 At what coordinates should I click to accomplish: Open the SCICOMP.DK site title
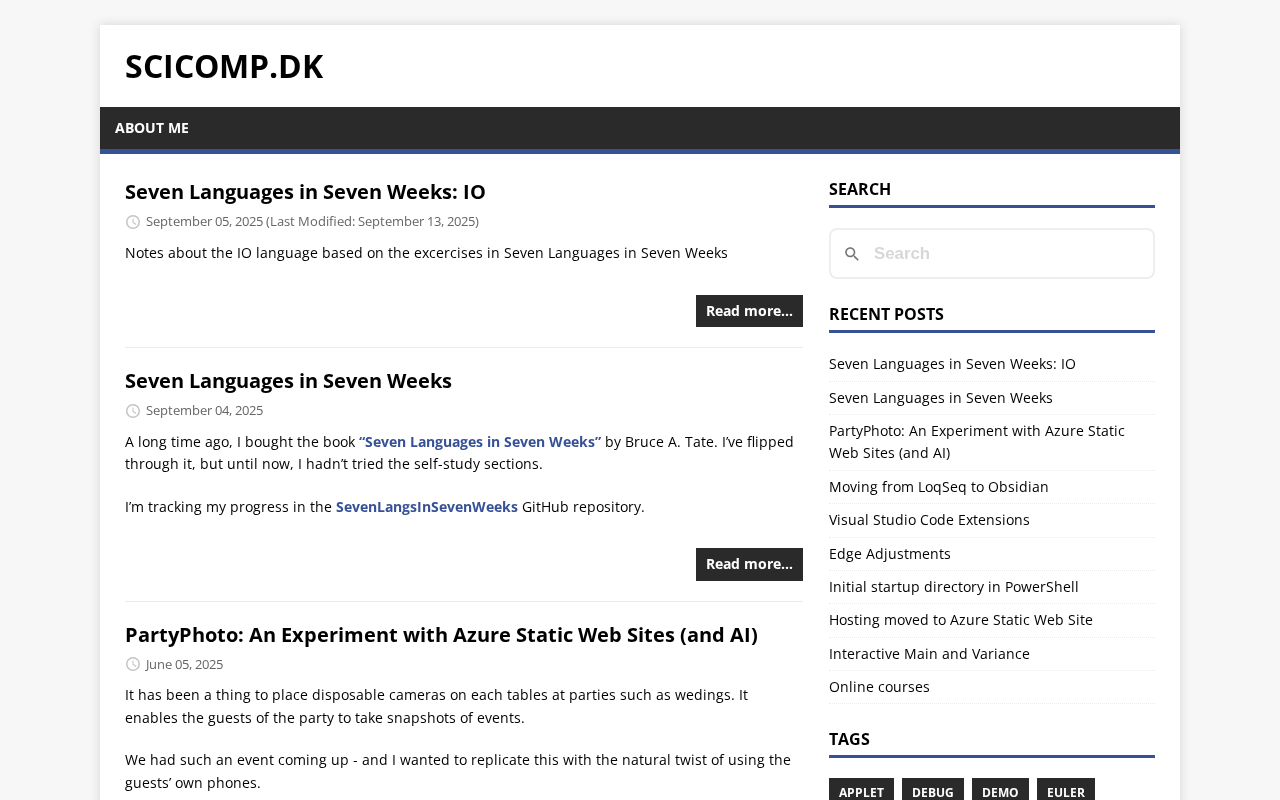224,66
